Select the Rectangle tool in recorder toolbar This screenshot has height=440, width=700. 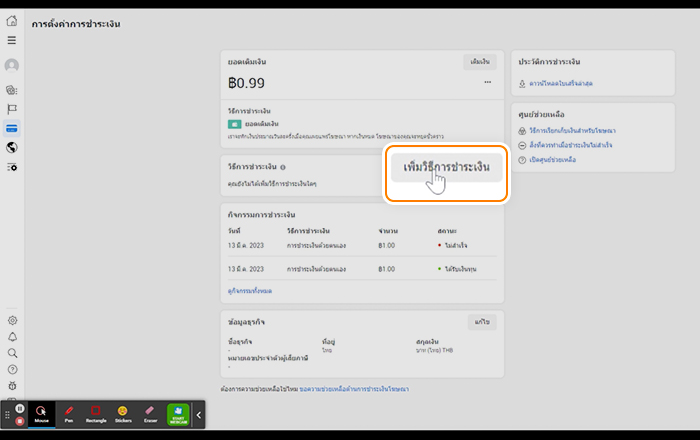point(96,414)
